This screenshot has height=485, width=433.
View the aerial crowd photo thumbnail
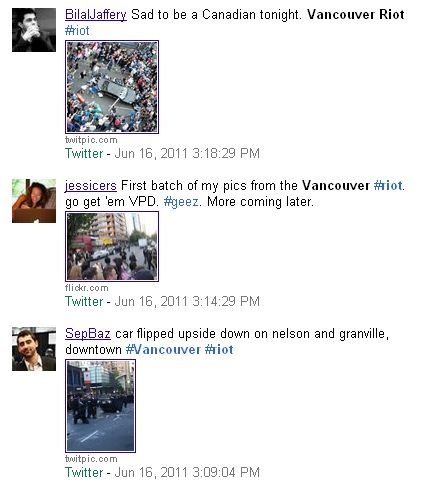(112, 87)
